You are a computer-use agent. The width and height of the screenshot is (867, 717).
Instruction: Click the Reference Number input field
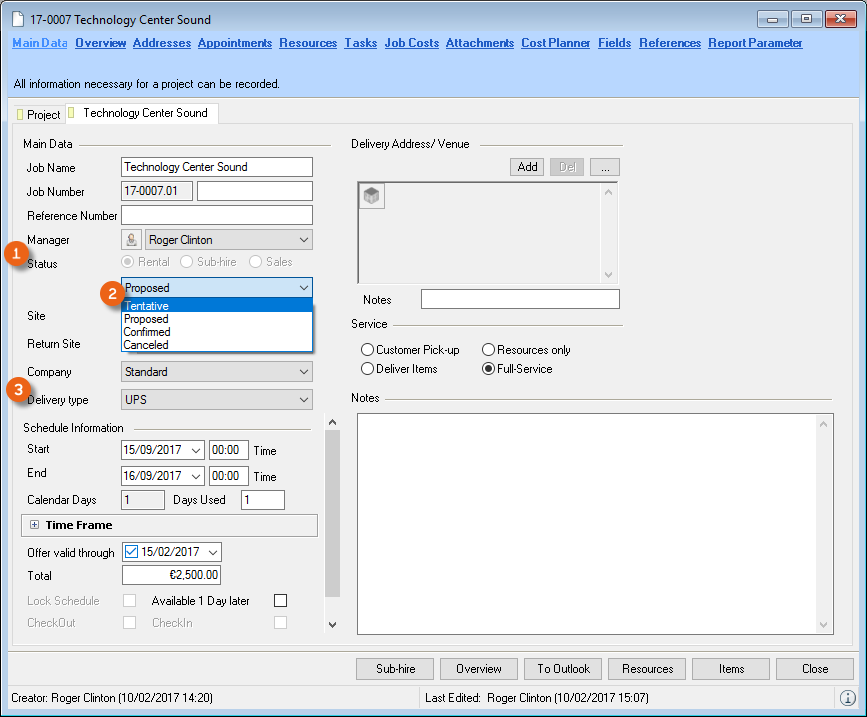pyautogui.click(x=216, y=215)
